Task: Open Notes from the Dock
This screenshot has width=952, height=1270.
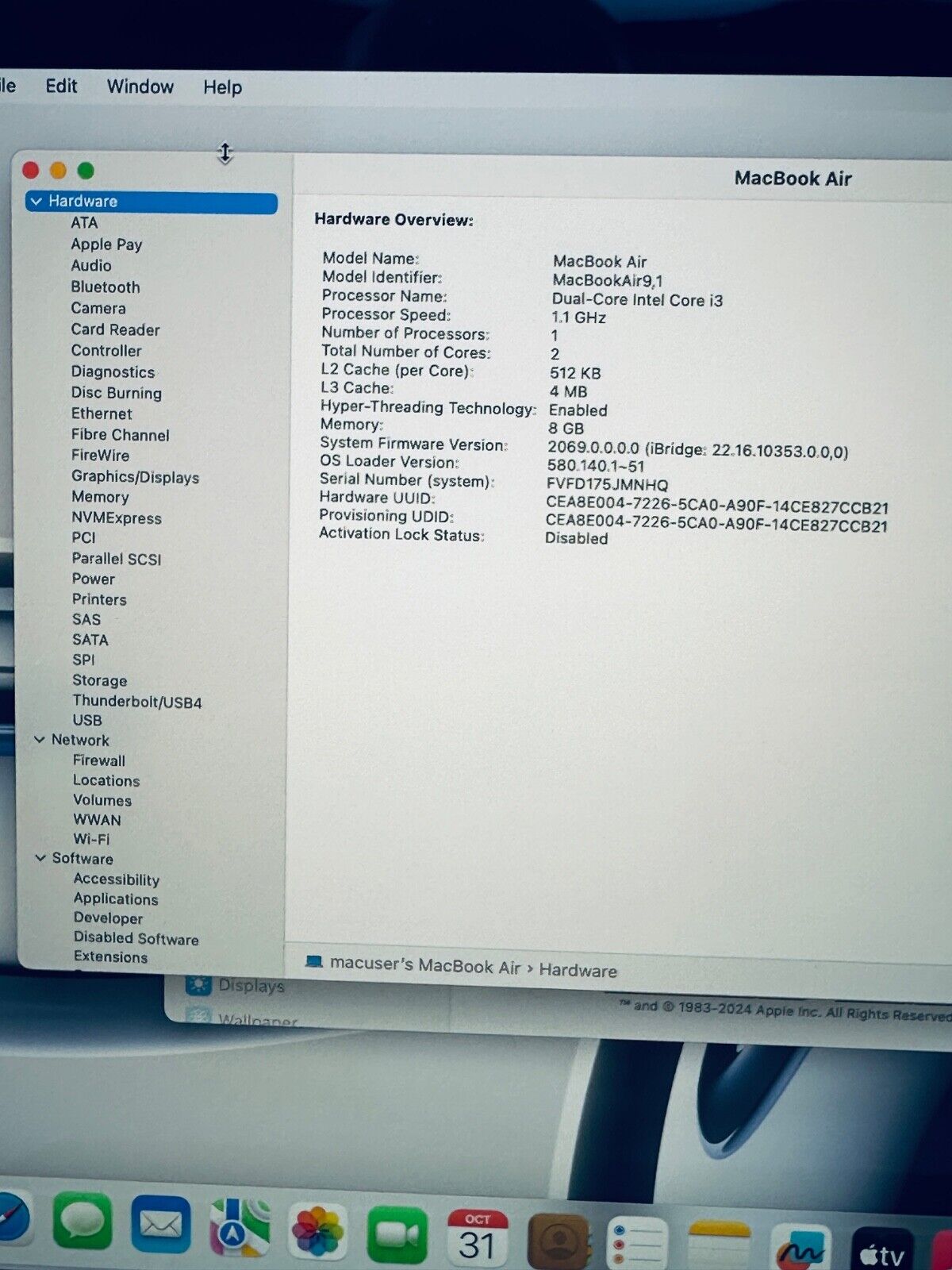Action: [x=719, y=1247]
